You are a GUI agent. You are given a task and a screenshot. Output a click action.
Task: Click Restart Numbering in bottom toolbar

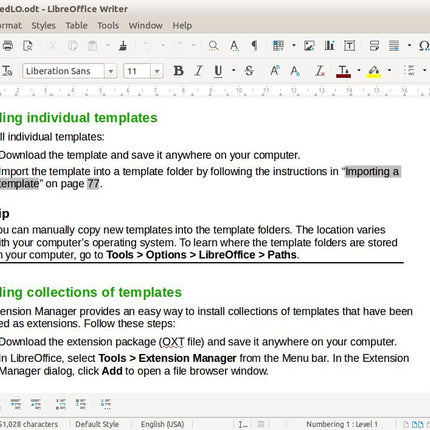pos(81,404)
